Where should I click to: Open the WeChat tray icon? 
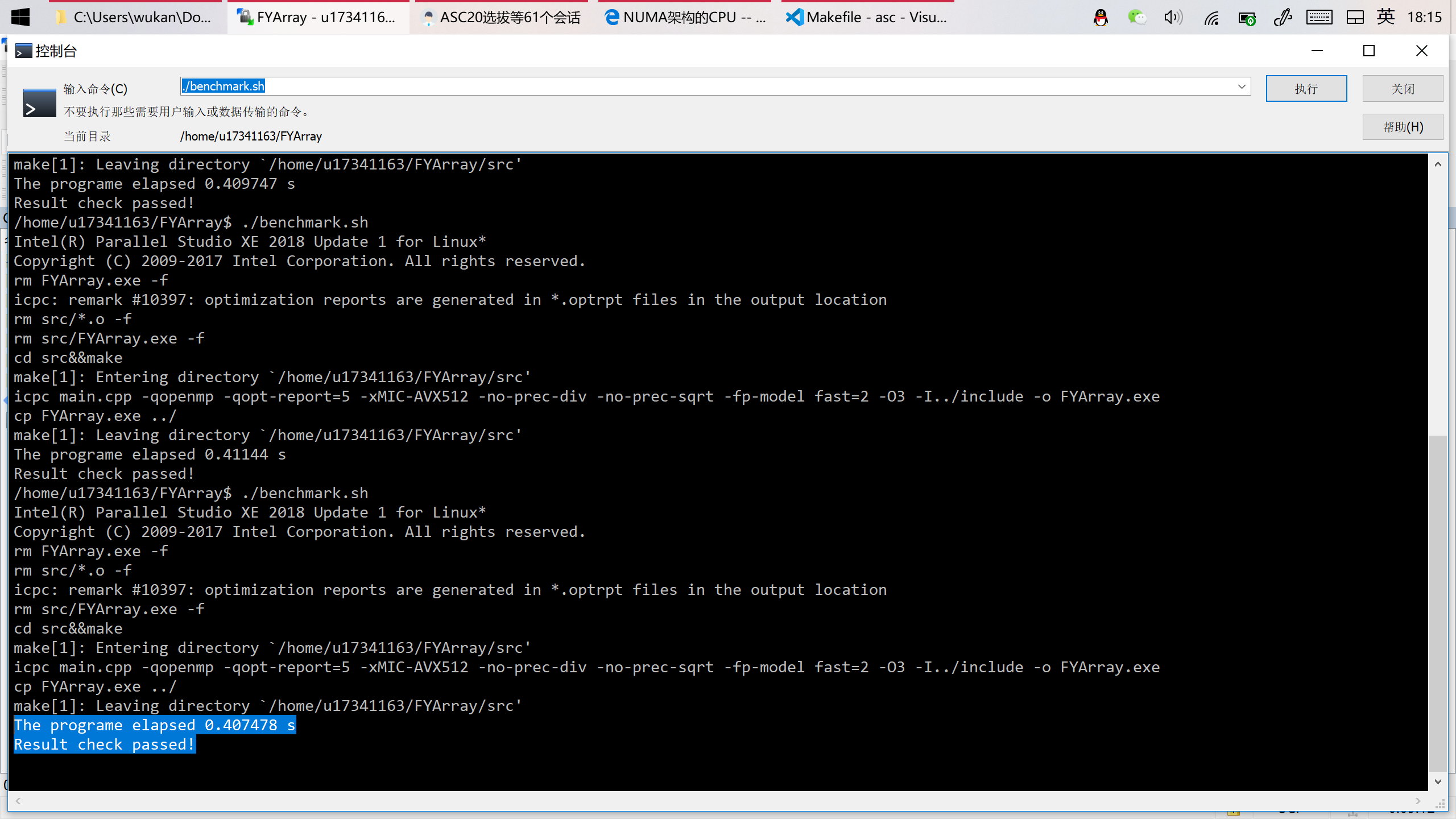tap(1136, 18)
